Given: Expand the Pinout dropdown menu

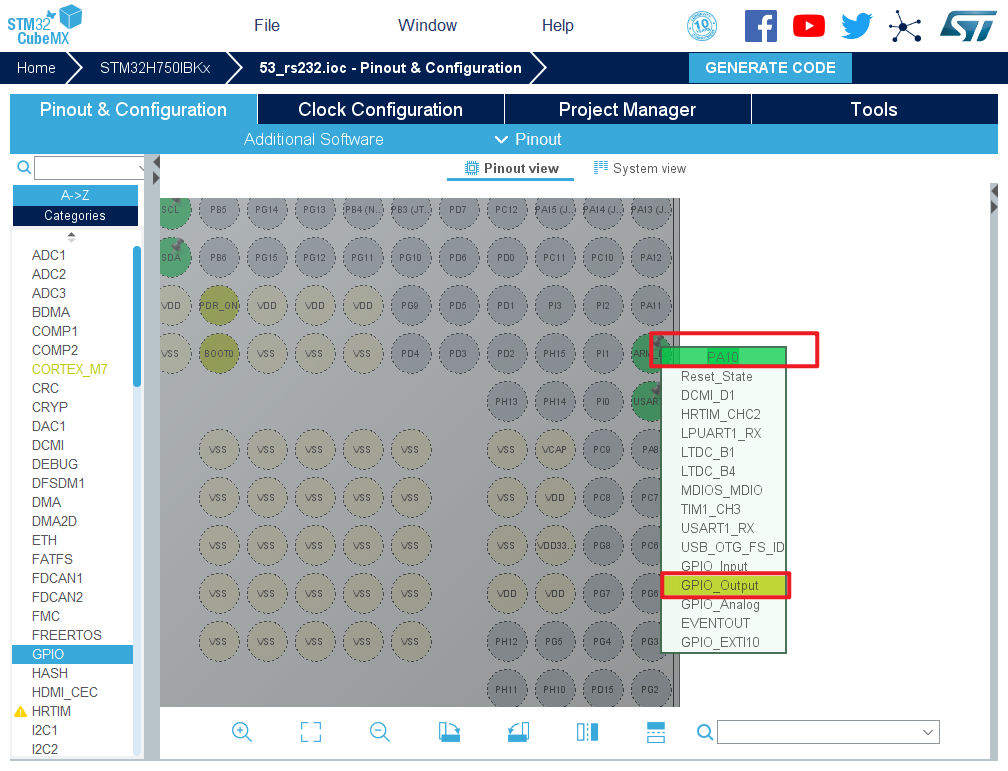Looking at the screenshot, I should pos(528,139).
